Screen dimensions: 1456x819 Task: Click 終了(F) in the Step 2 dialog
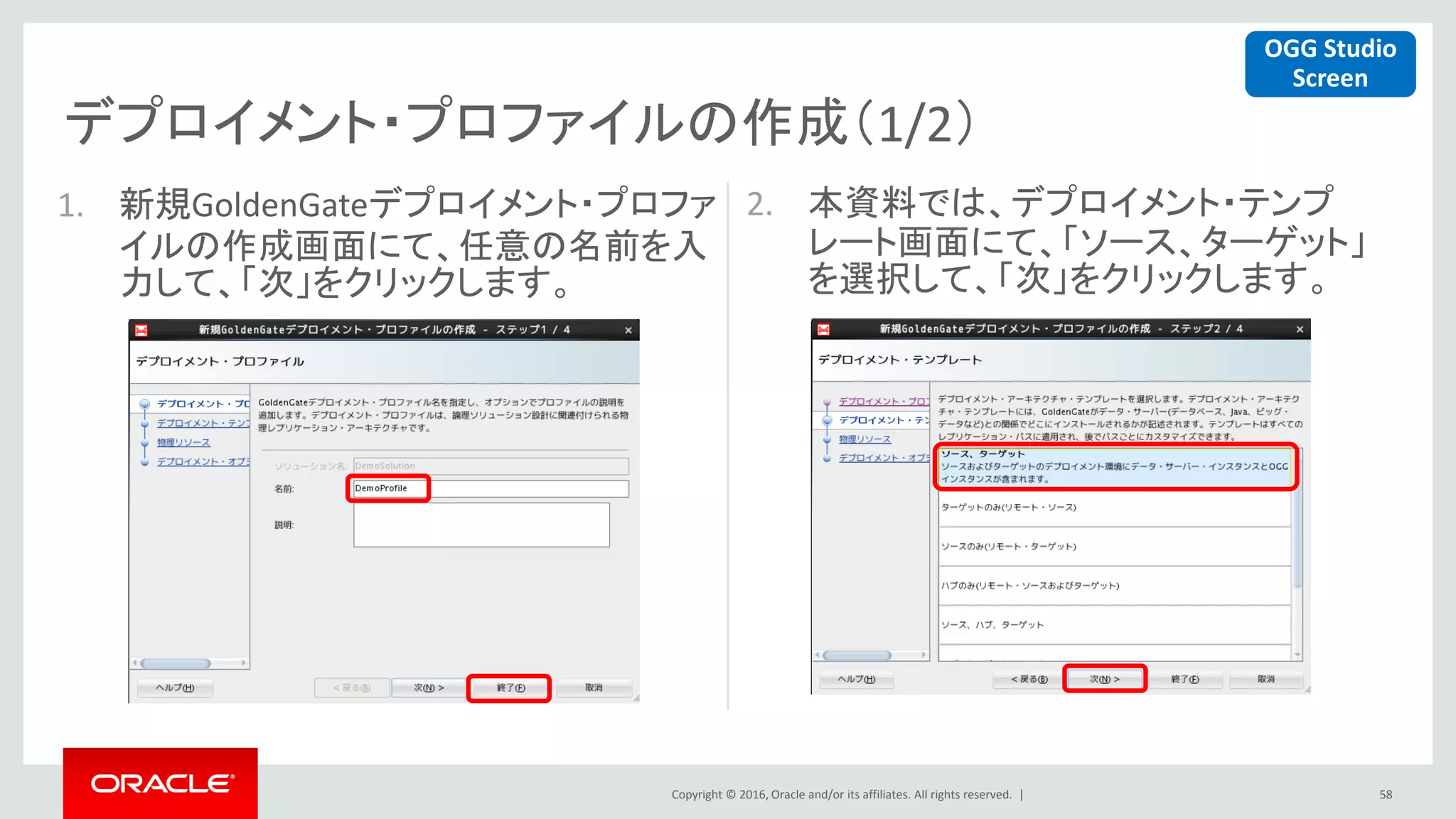click(x=1185, y=679)
